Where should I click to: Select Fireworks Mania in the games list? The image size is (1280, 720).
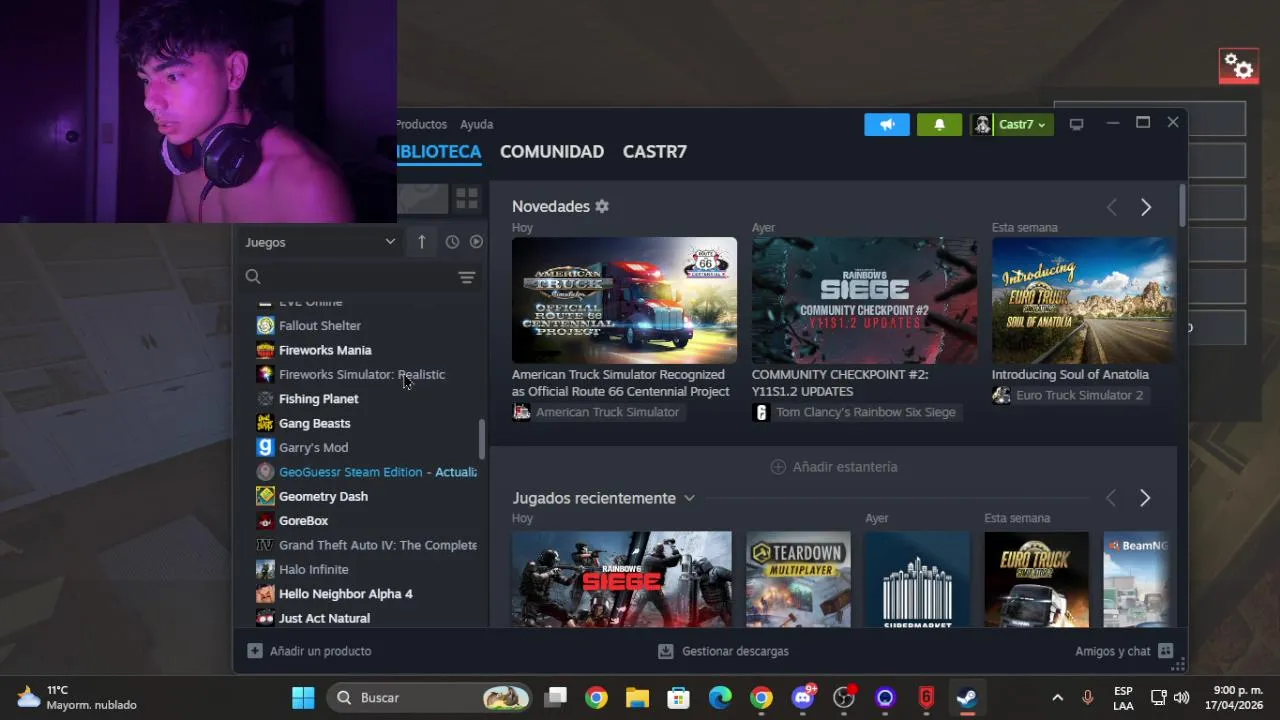click(x=325, y=350)
